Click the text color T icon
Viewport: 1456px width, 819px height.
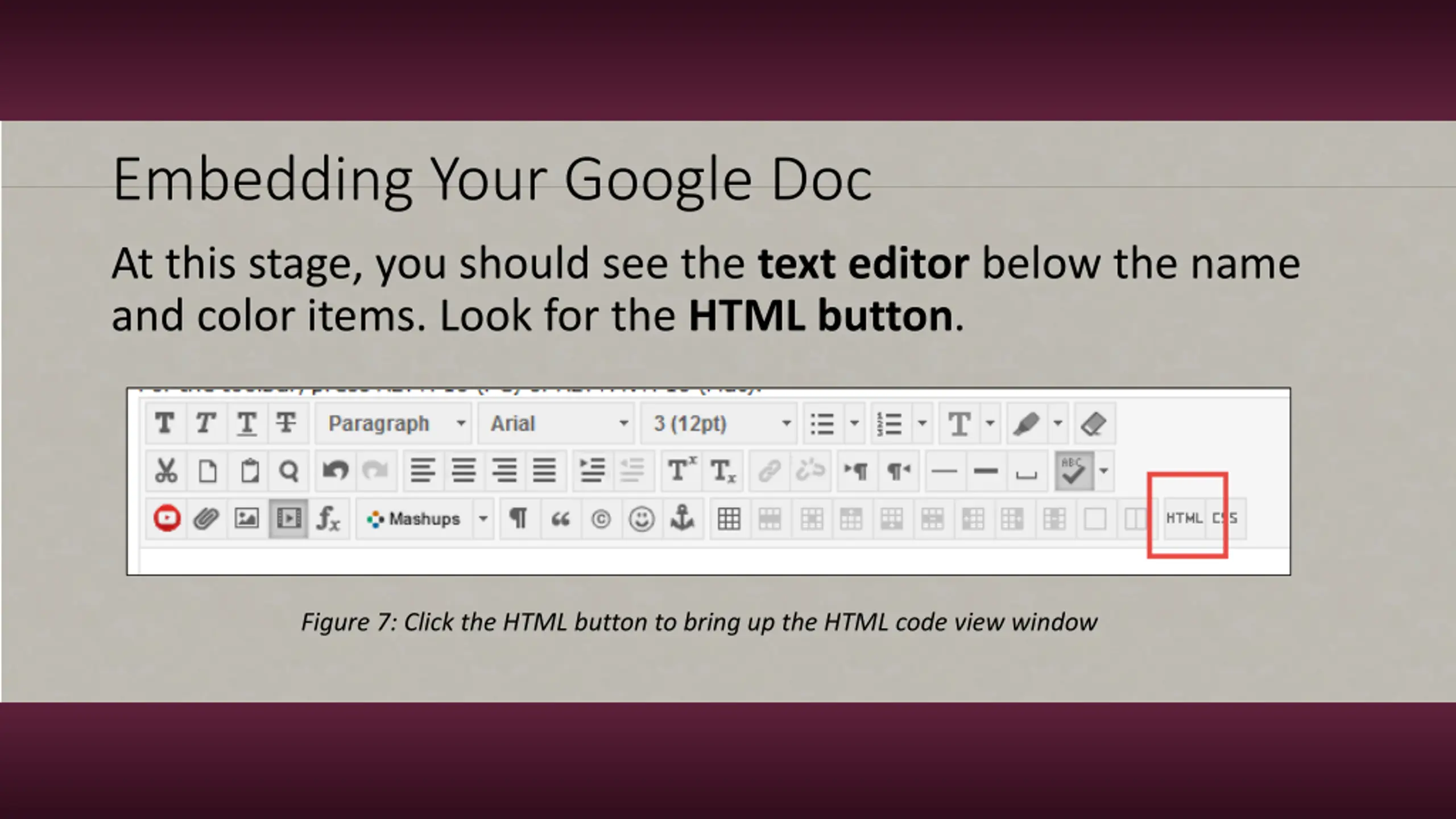[959, 424]
